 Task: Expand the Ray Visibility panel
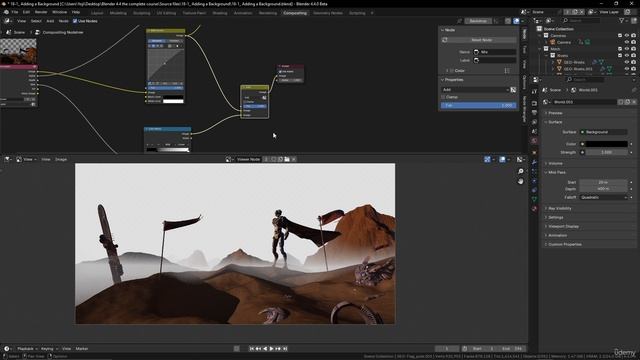coord(559,209)
